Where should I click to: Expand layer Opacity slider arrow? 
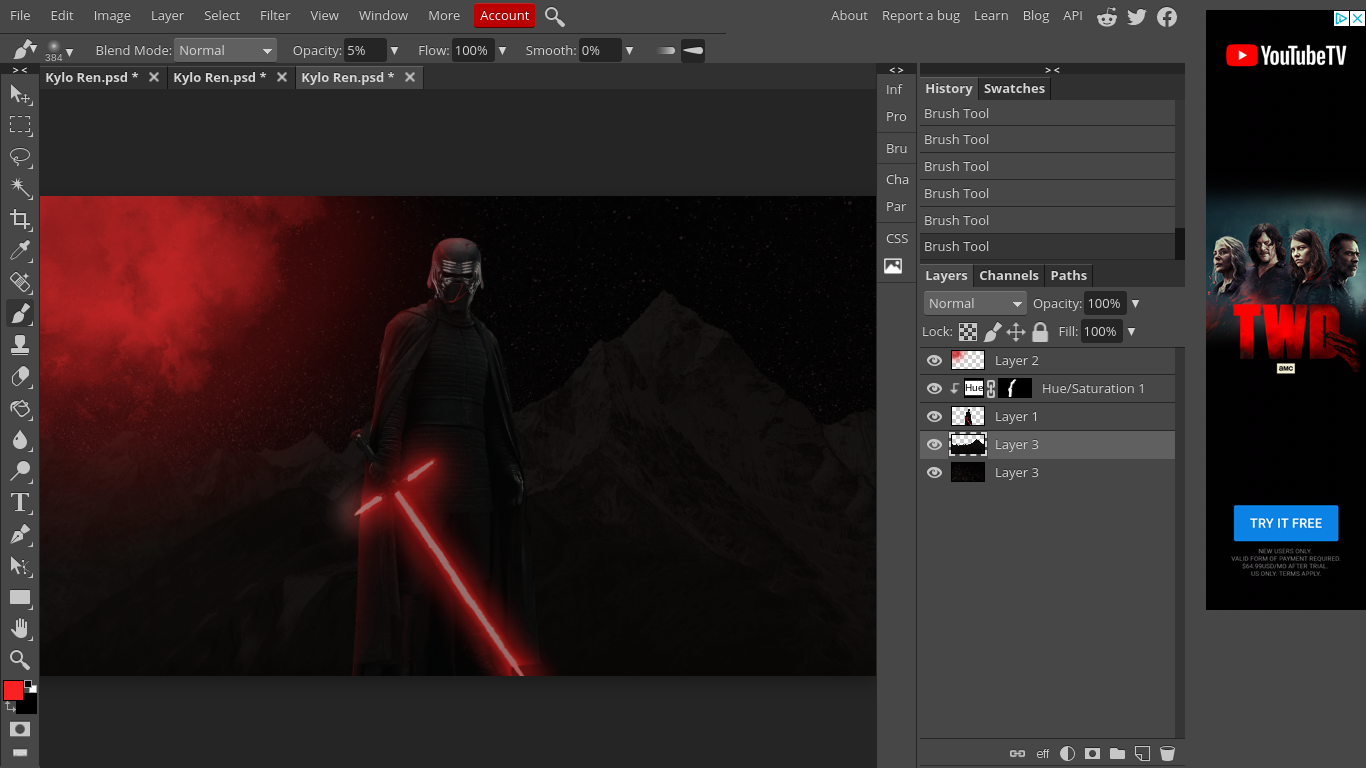click(1135, 304)
